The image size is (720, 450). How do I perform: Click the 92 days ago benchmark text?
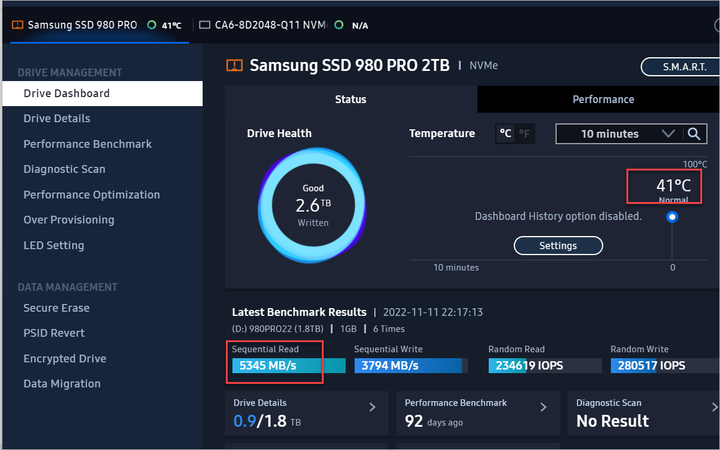433,421
